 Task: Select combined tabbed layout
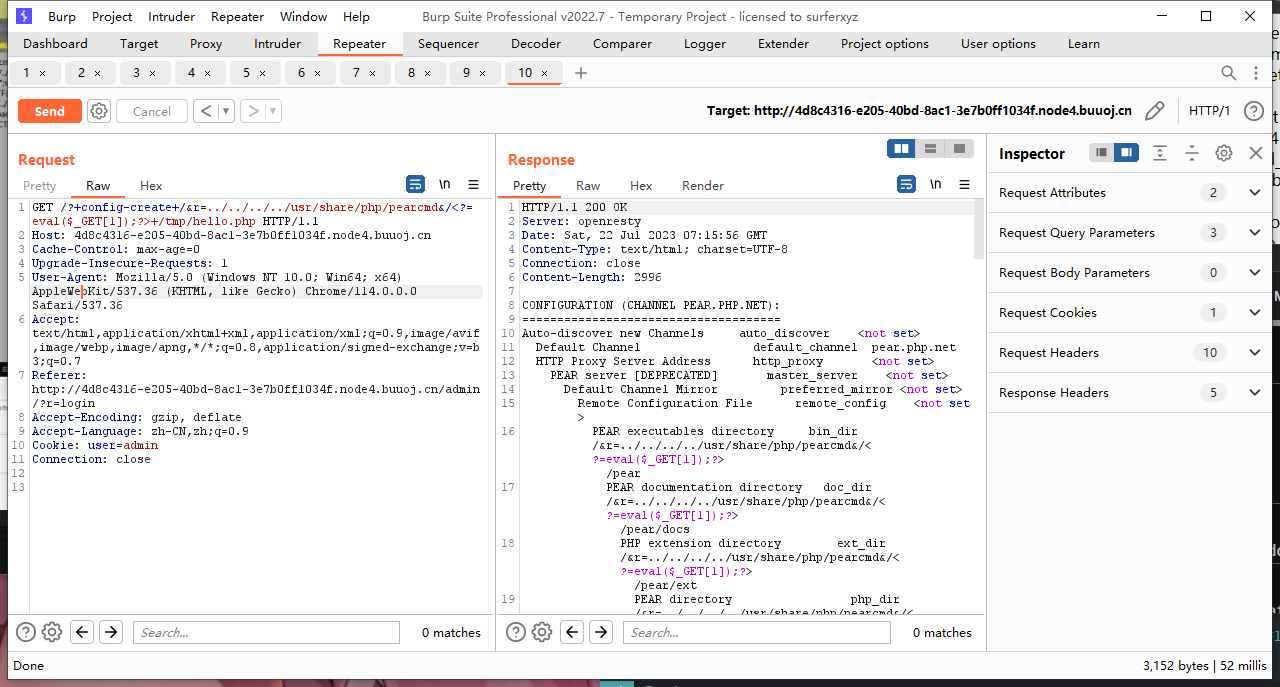click(959, 148)
